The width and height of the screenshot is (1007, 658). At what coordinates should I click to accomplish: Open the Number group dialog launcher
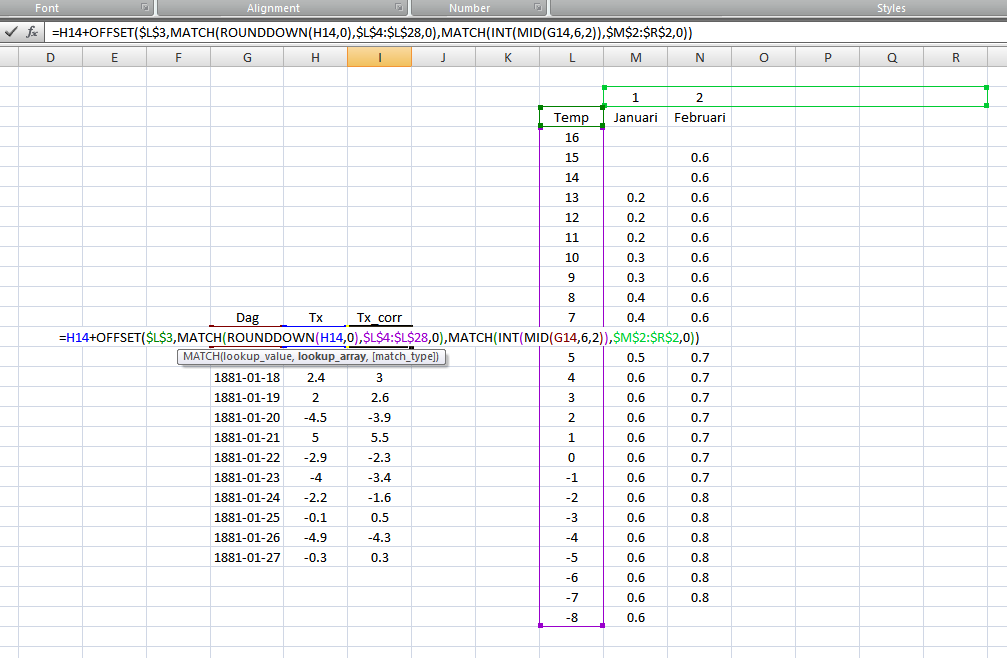tap(540, 8)
